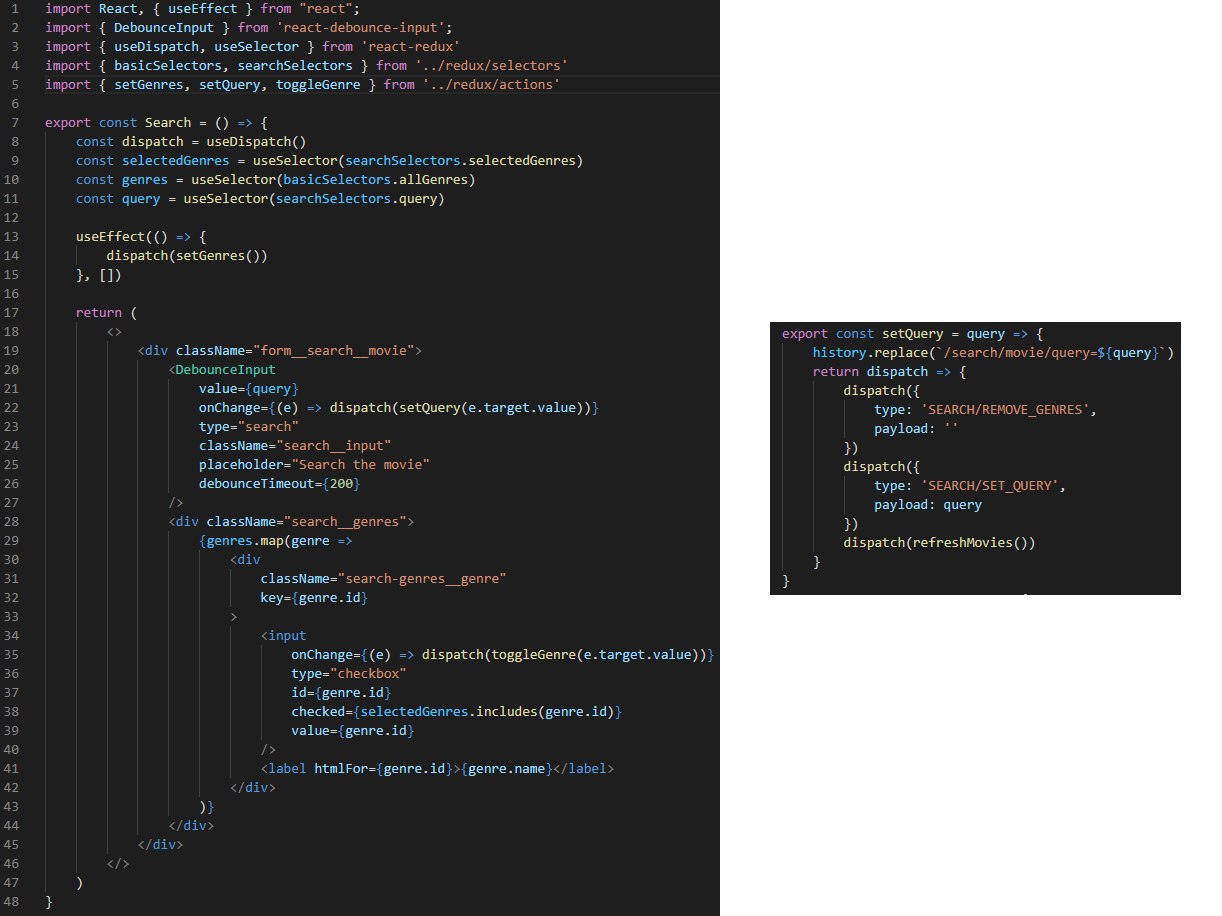Click the "search__input" className string
The image size is (1222, 916).
pos(333,445)
